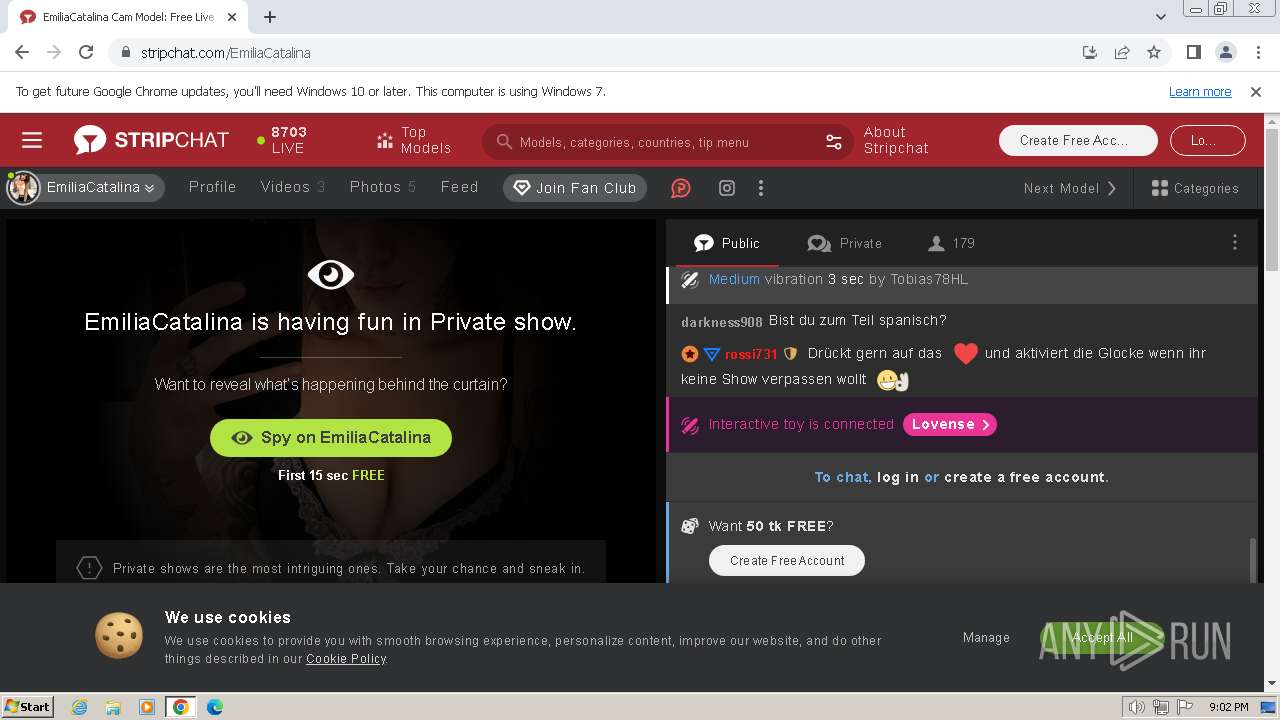Open the tab search dropdown arrow
Image resolution: width=1280 pixels, height=720 pixels.
click(1161, 17)
